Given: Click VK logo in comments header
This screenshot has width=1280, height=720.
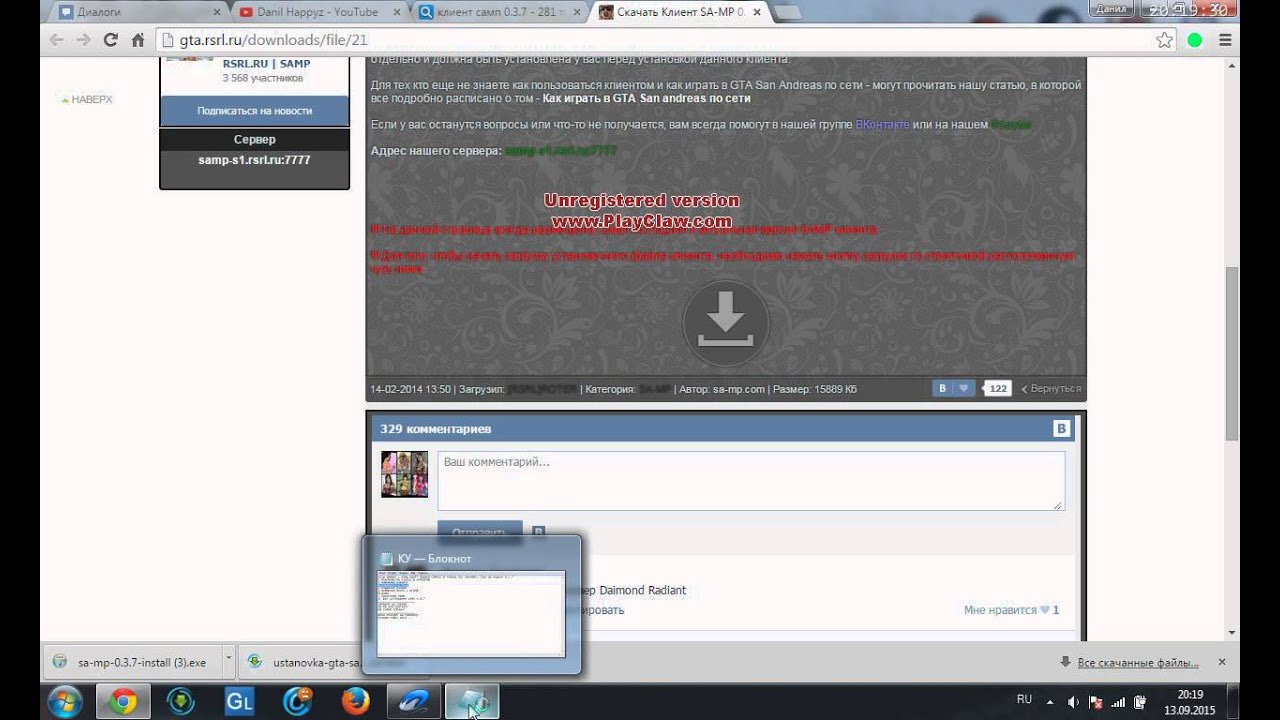Looking at the screenshot, I should (x=1062, y=429).
